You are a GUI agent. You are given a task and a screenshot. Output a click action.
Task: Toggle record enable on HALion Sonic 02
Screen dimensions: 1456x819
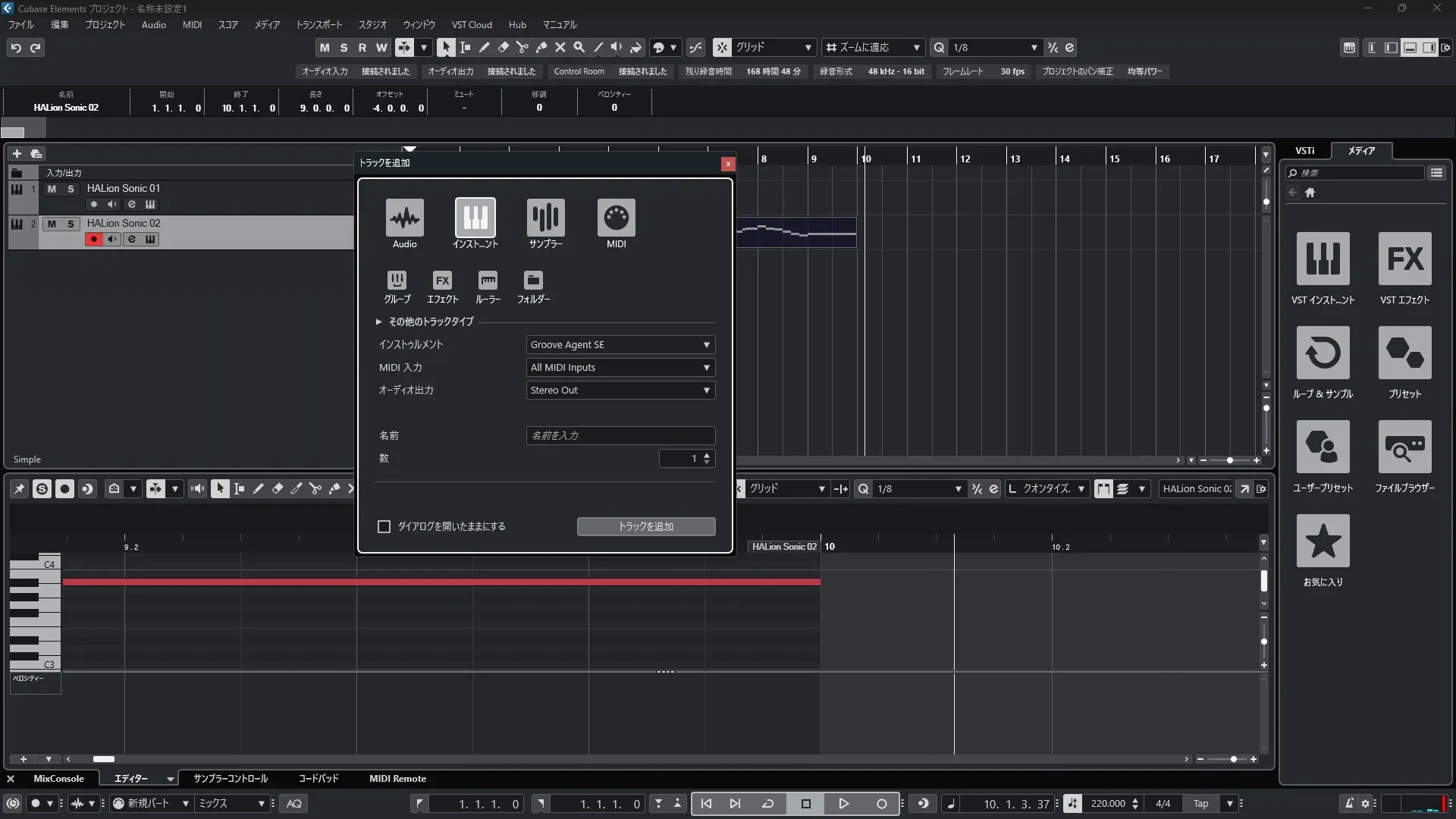[94, 240]
